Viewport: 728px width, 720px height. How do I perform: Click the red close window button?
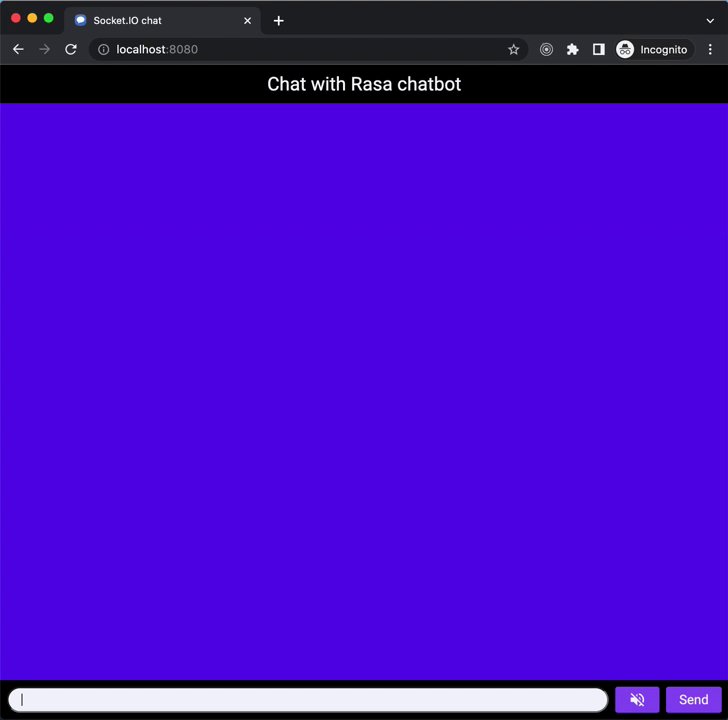[16, 18]
